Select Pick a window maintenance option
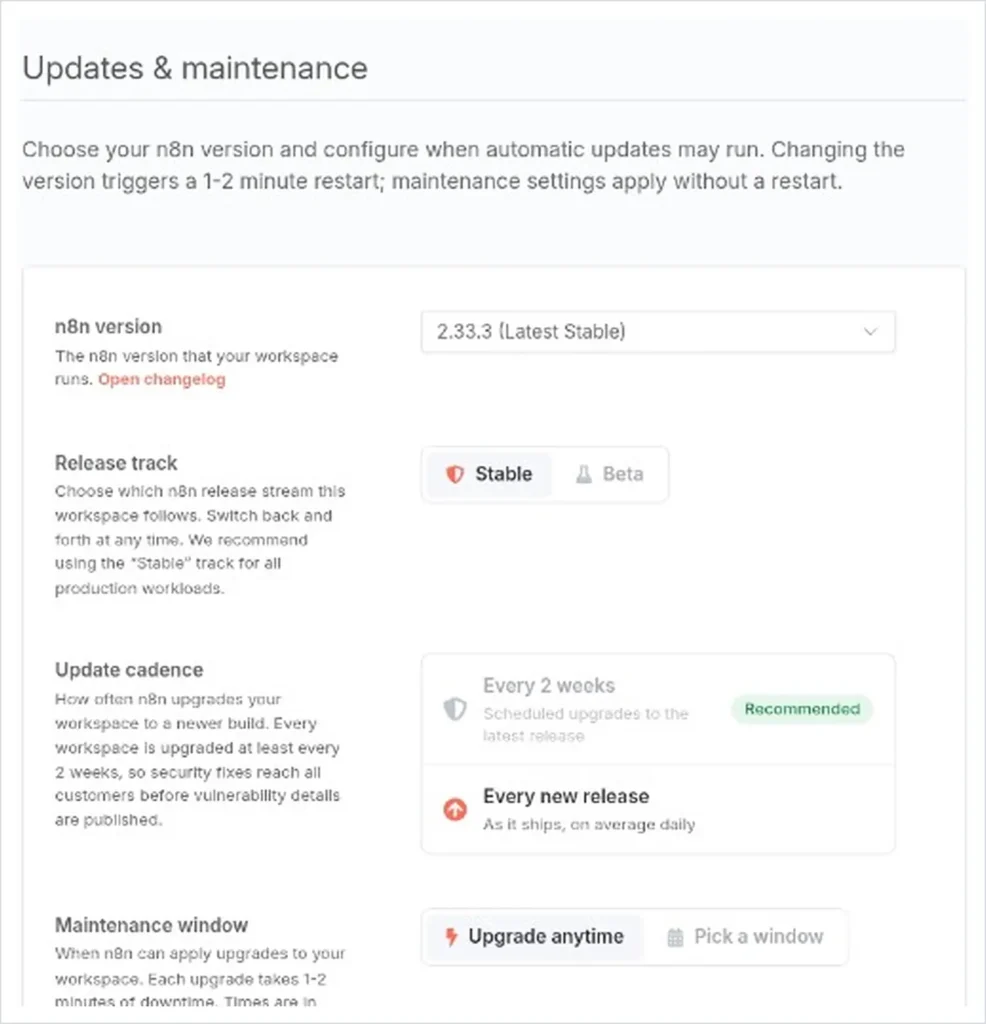 (x=745, y=937)
